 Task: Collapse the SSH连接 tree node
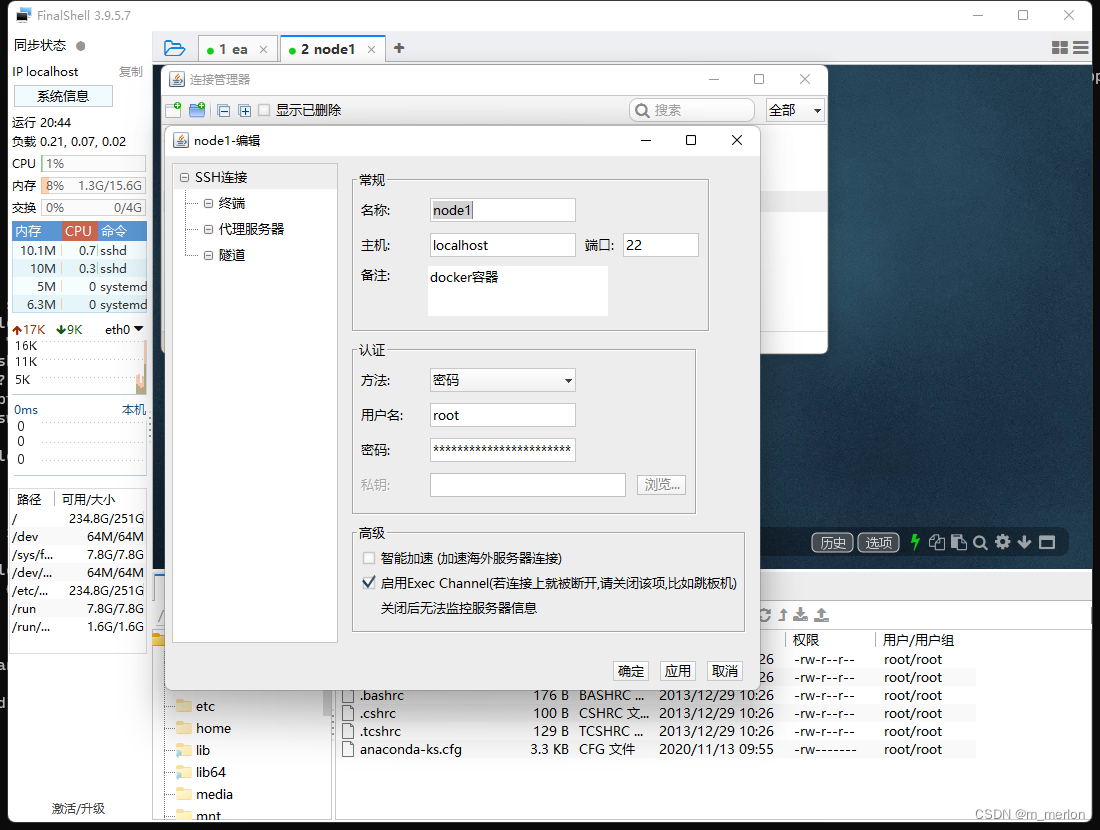[x=185, y=178]
